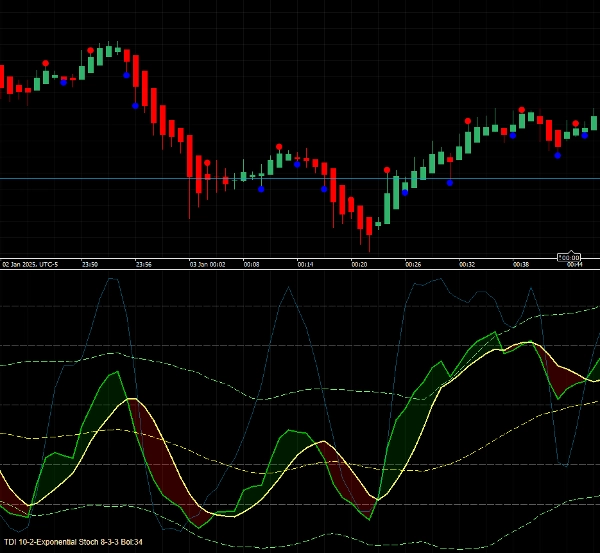Click the leftmost red signal dot
Image resolution: width=600 pixels, height=553 pixels.
click(x=45, y=63)
